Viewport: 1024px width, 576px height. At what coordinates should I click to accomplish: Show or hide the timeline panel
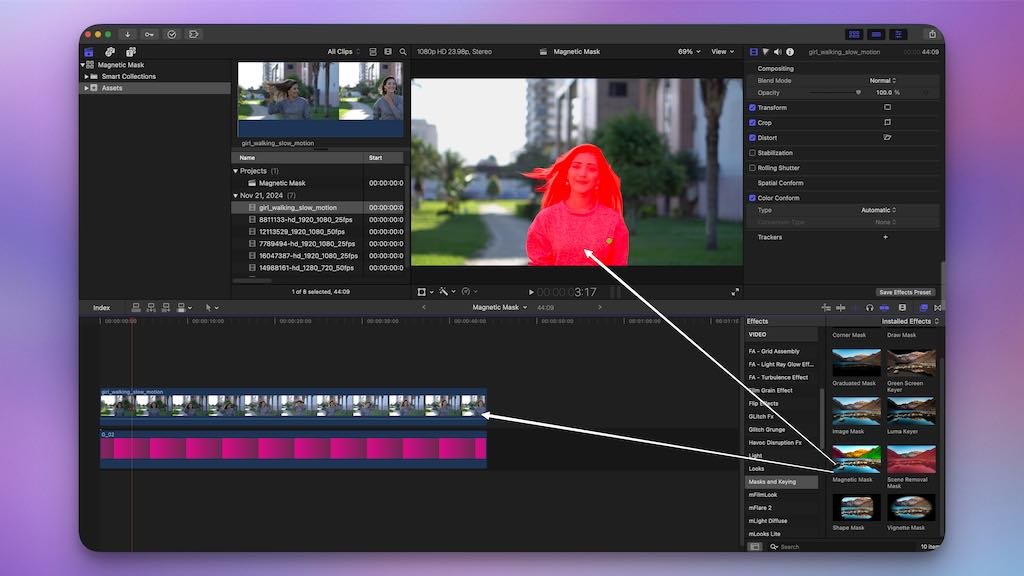[876, 34]
